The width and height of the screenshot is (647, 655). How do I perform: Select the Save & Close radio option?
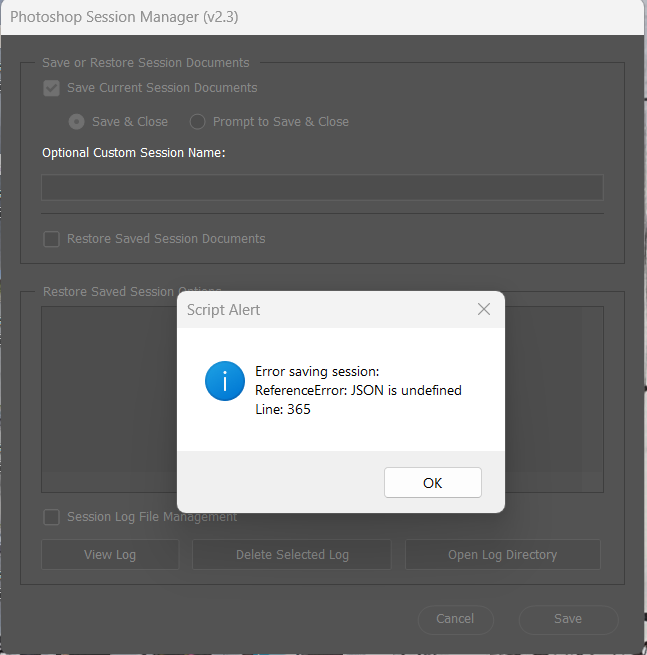(x=76, y=122)
